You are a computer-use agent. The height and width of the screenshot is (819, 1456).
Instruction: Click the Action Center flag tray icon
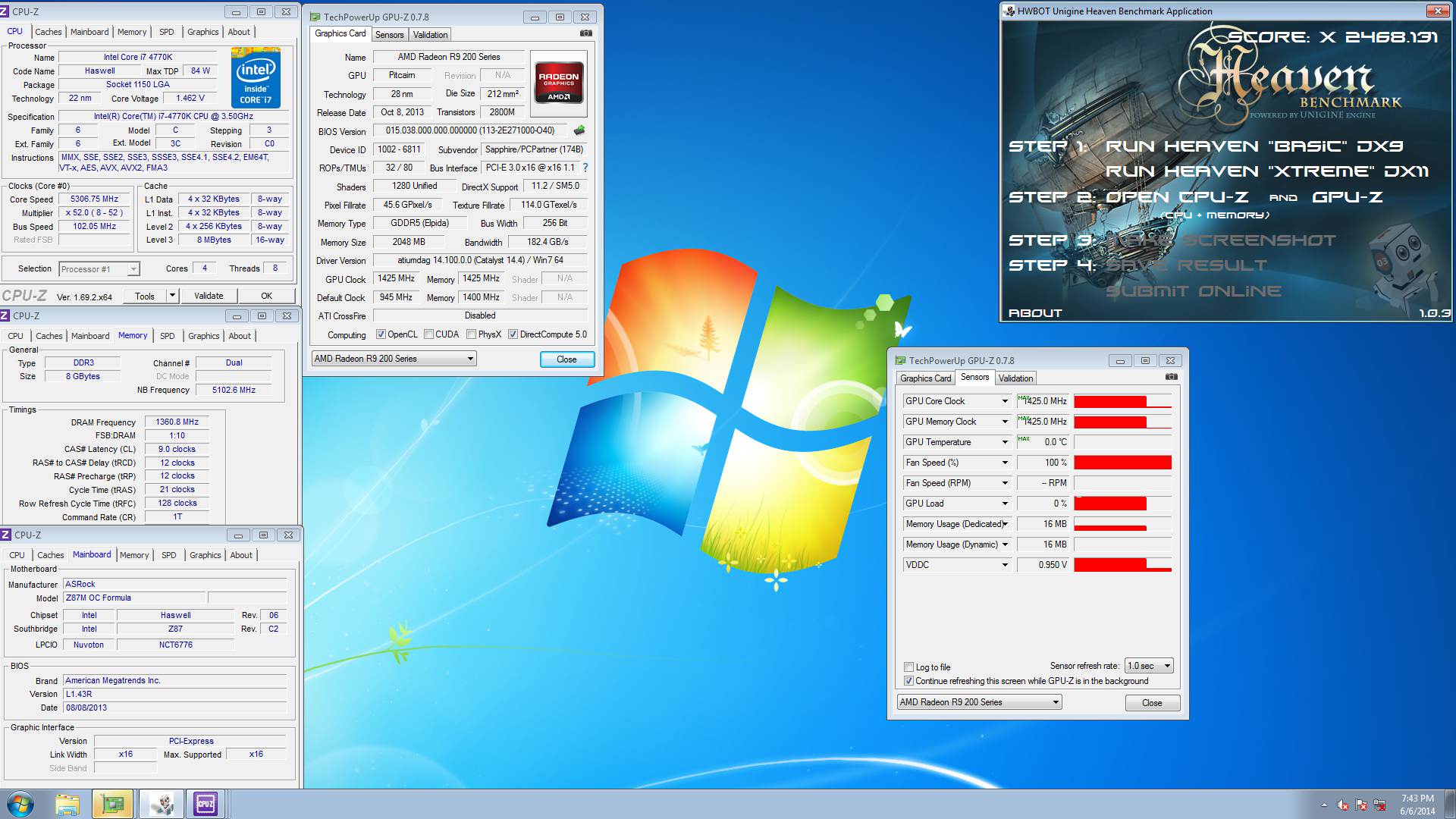1362,805
